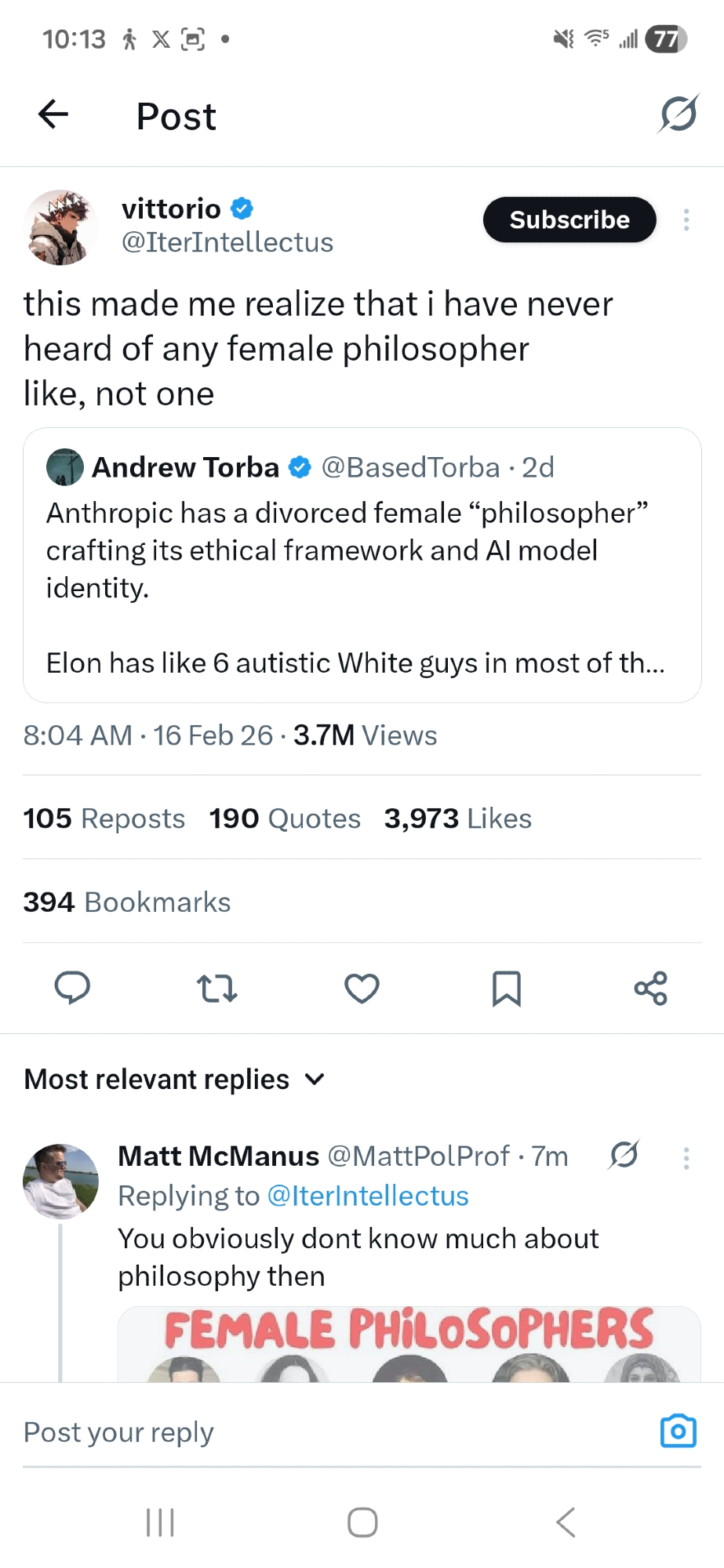Open quoted Andrew Torba post
The width and height of the screenshot is (724, 1568).
point(362,564)
